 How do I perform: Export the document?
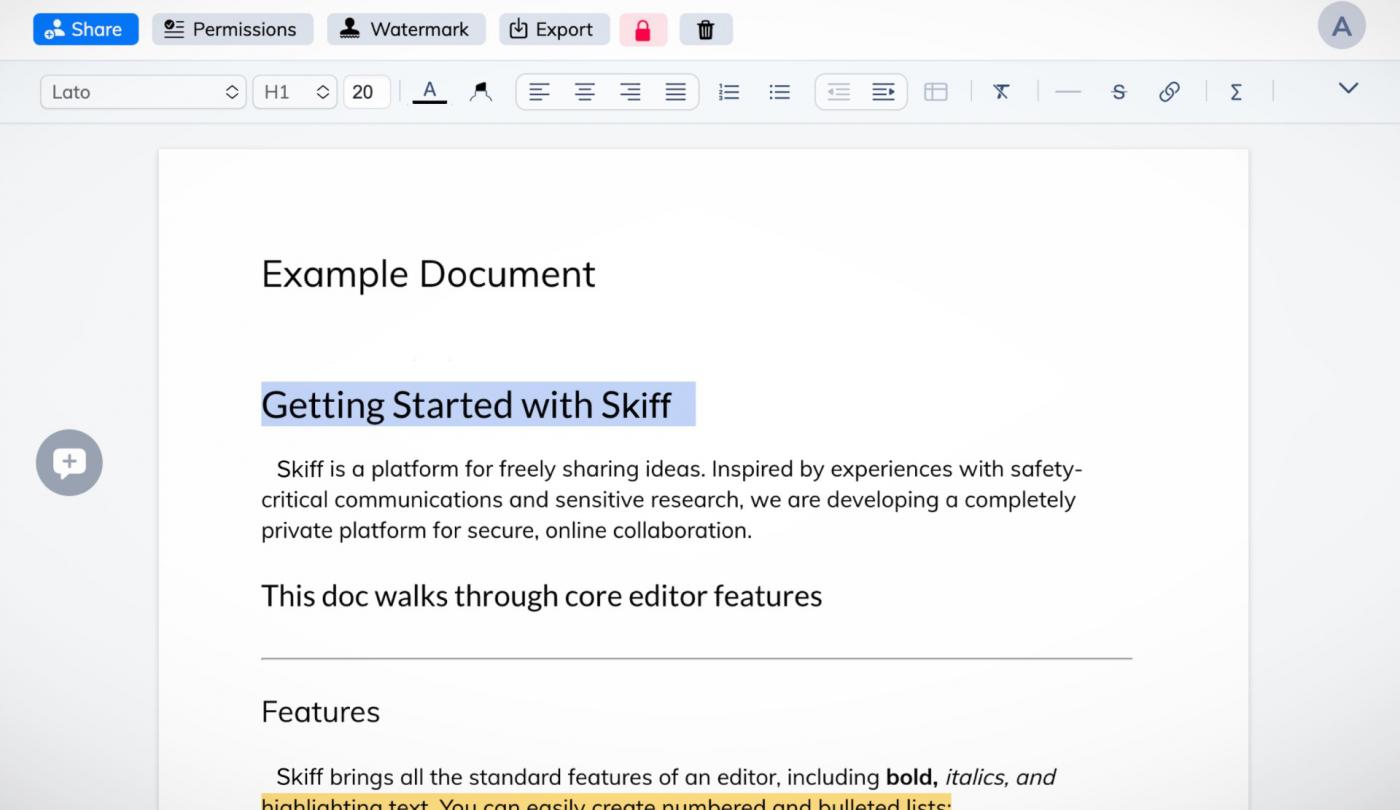tap(553, 29)
